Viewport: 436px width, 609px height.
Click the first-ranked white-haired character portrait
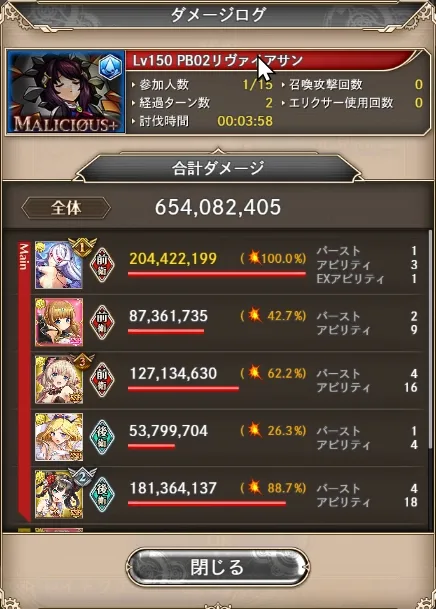(x=59, y=265)
